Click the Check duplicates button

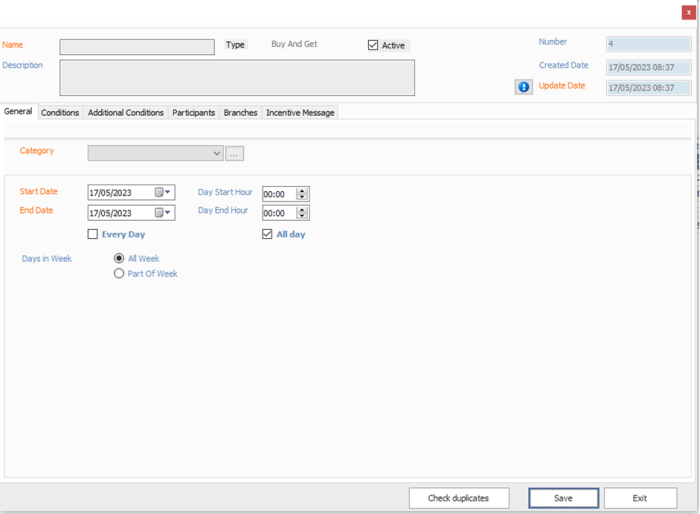coord(459,498)
